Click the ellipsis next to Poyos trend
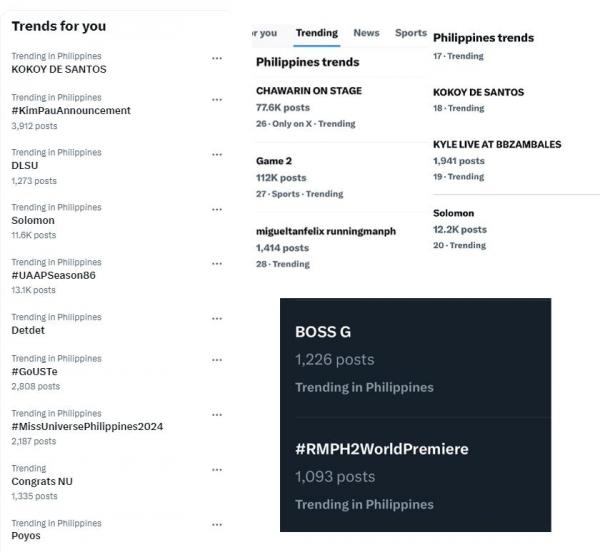 217,524
